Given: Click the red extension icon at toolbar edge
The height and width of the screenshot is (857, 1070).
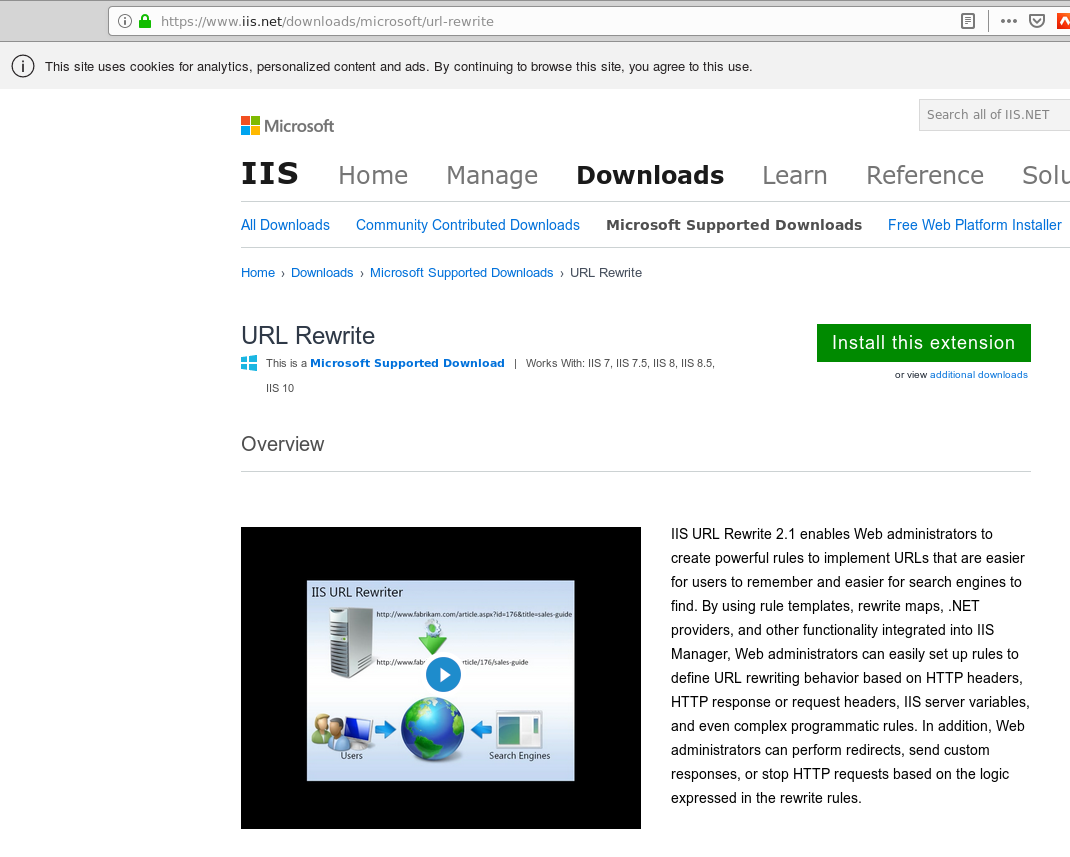Looking at the screenshot, I should [1063, 21].
